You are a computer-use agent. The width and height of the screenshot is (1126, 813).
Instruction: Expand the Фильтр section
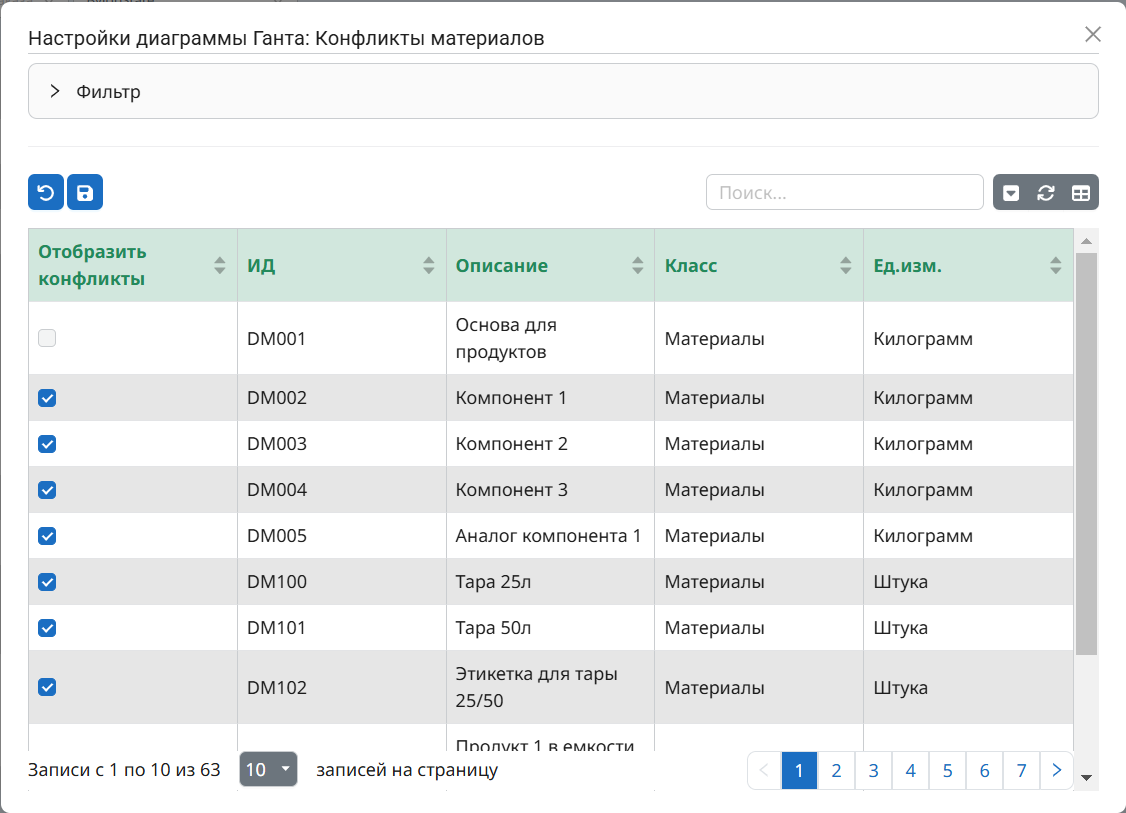coord(55,92)
